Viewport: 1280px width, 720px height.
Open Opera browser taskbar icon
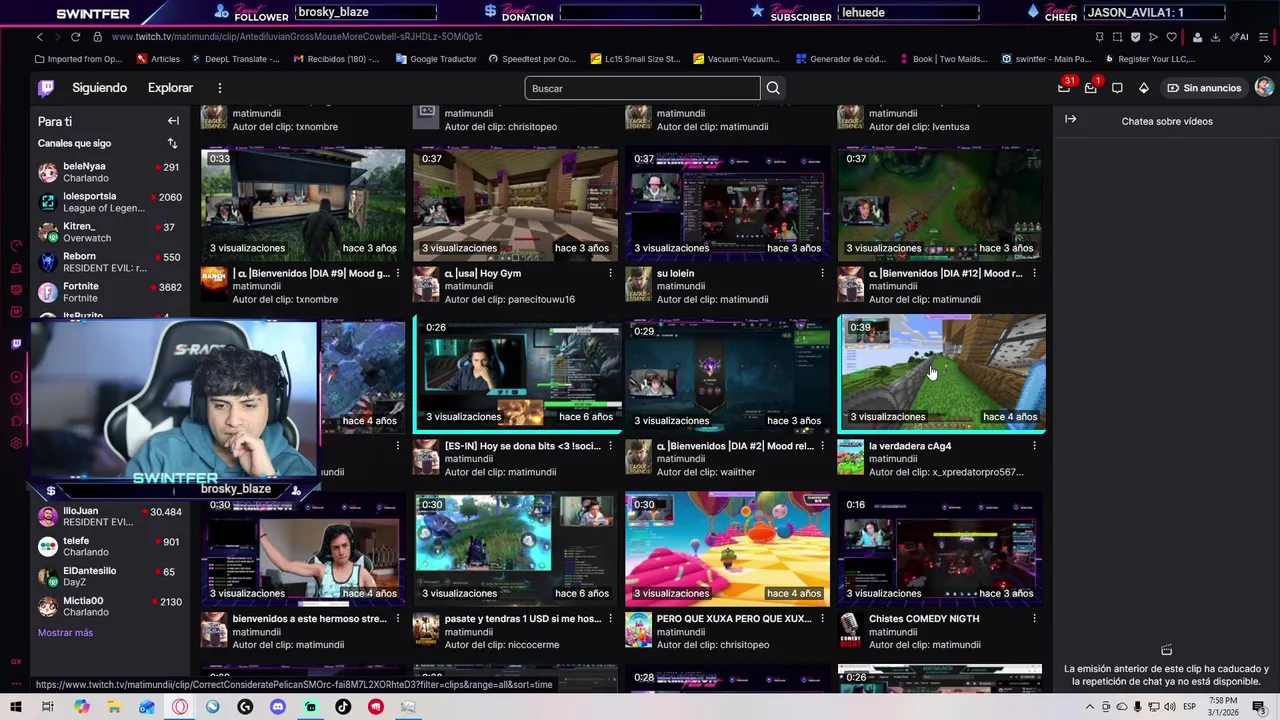[x=180, y=707]
